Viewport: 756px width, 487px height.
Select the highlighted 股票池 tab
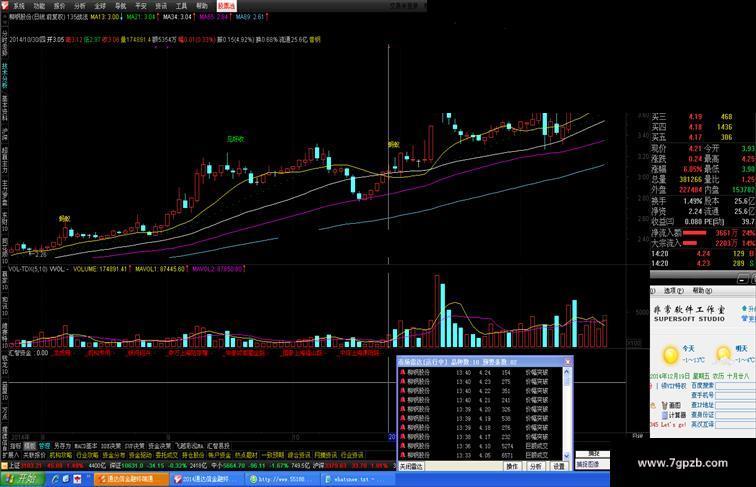tap(226, 6)
